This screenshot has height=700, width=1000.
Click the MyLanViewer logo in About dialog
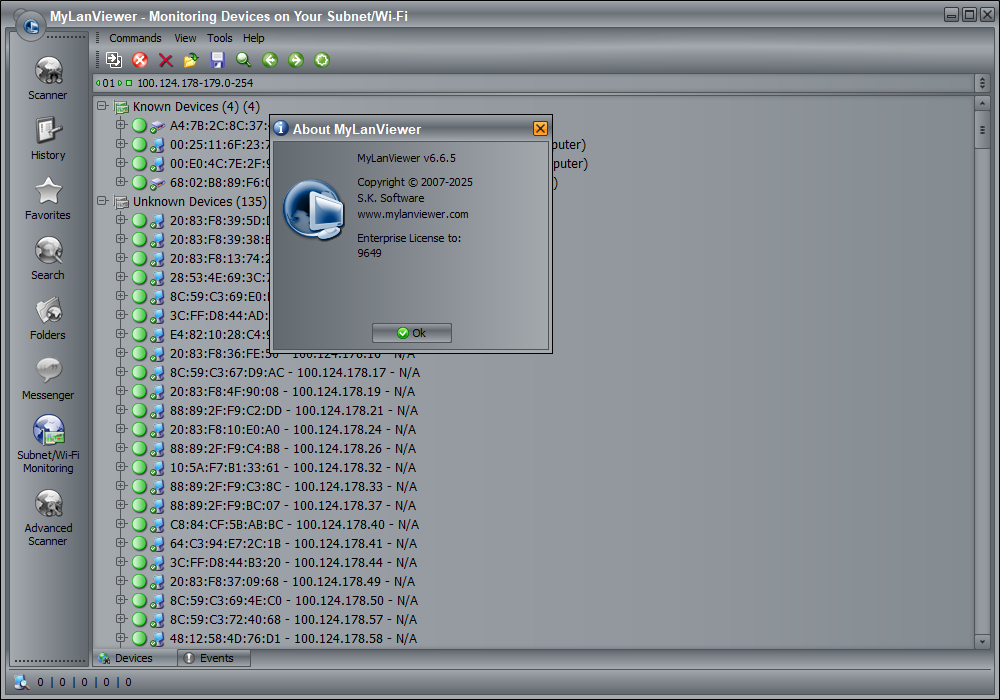pos(314,209)
